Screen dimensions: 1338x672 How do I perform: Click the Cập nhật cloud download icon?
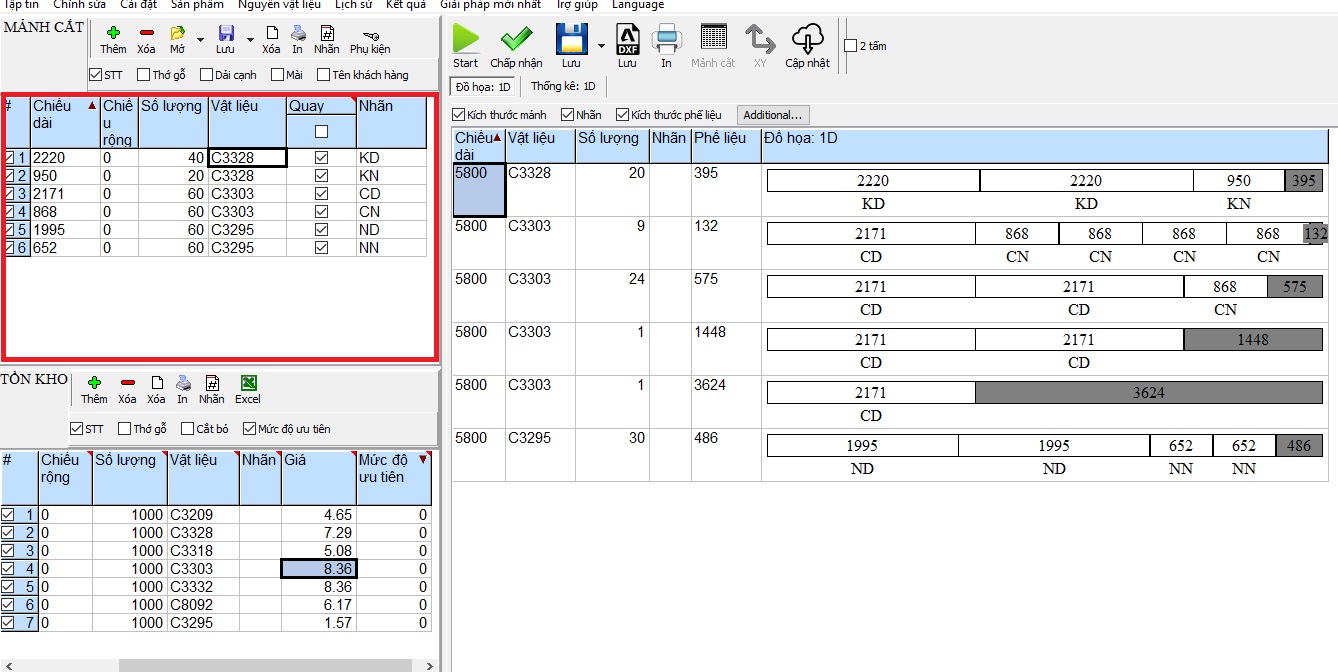click(807, 39)
